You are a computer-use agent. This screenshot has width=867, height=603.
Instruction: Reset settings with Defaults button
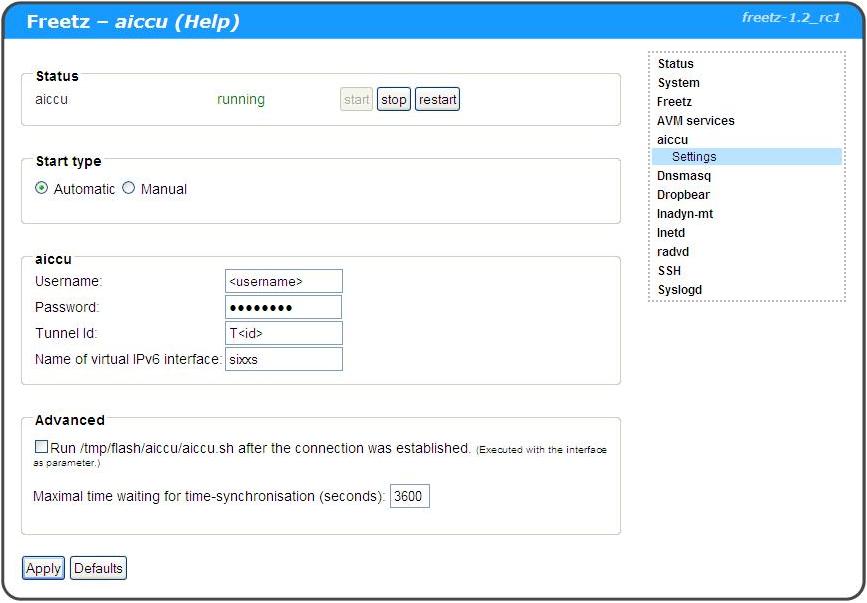pyautogui.click(x=98, y=568)
